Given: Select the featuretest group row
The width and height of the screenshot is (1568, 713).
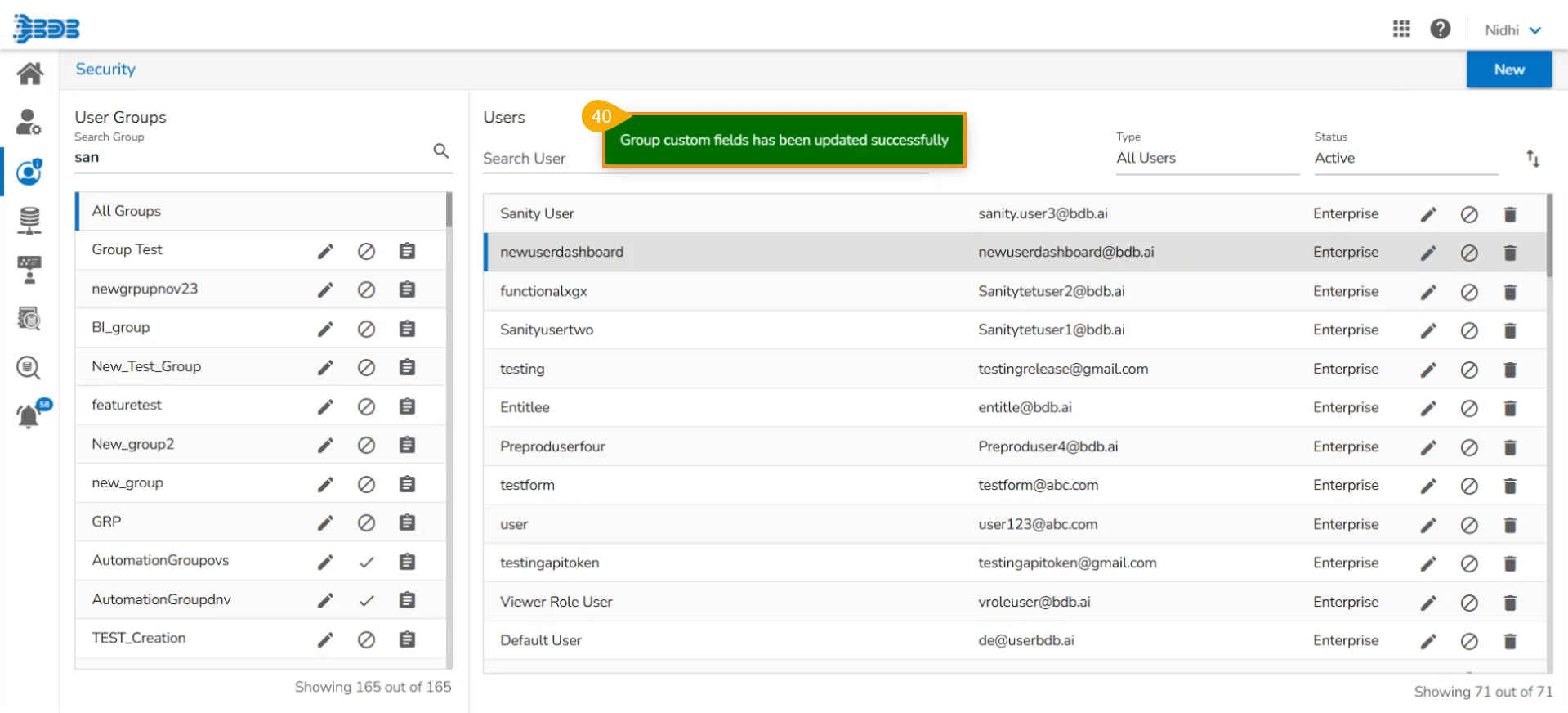Looking at the screenshot, I should pos(127,406).
